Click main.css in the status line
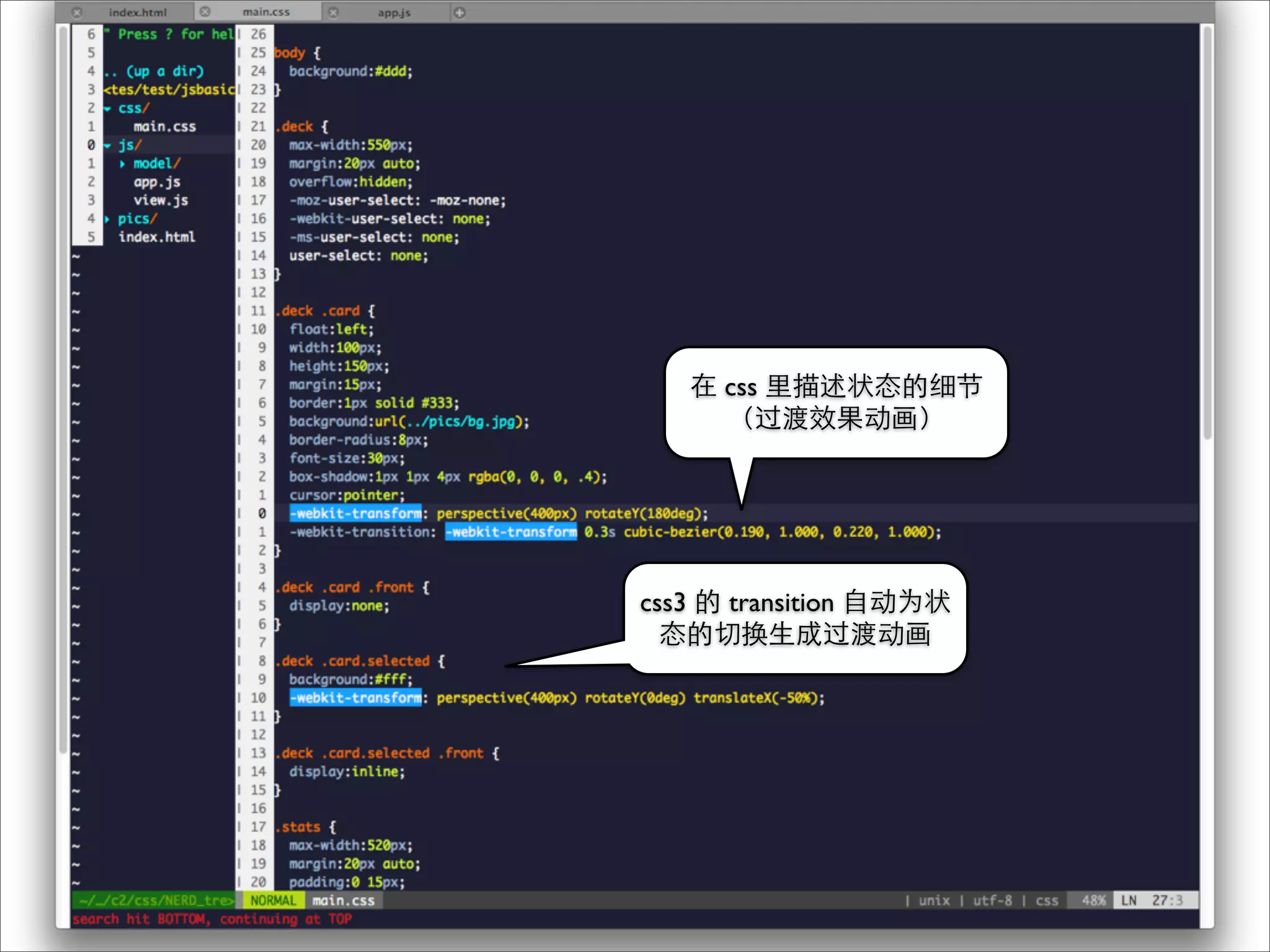This screenshot has width=1270, height=952. coord(344,901)
